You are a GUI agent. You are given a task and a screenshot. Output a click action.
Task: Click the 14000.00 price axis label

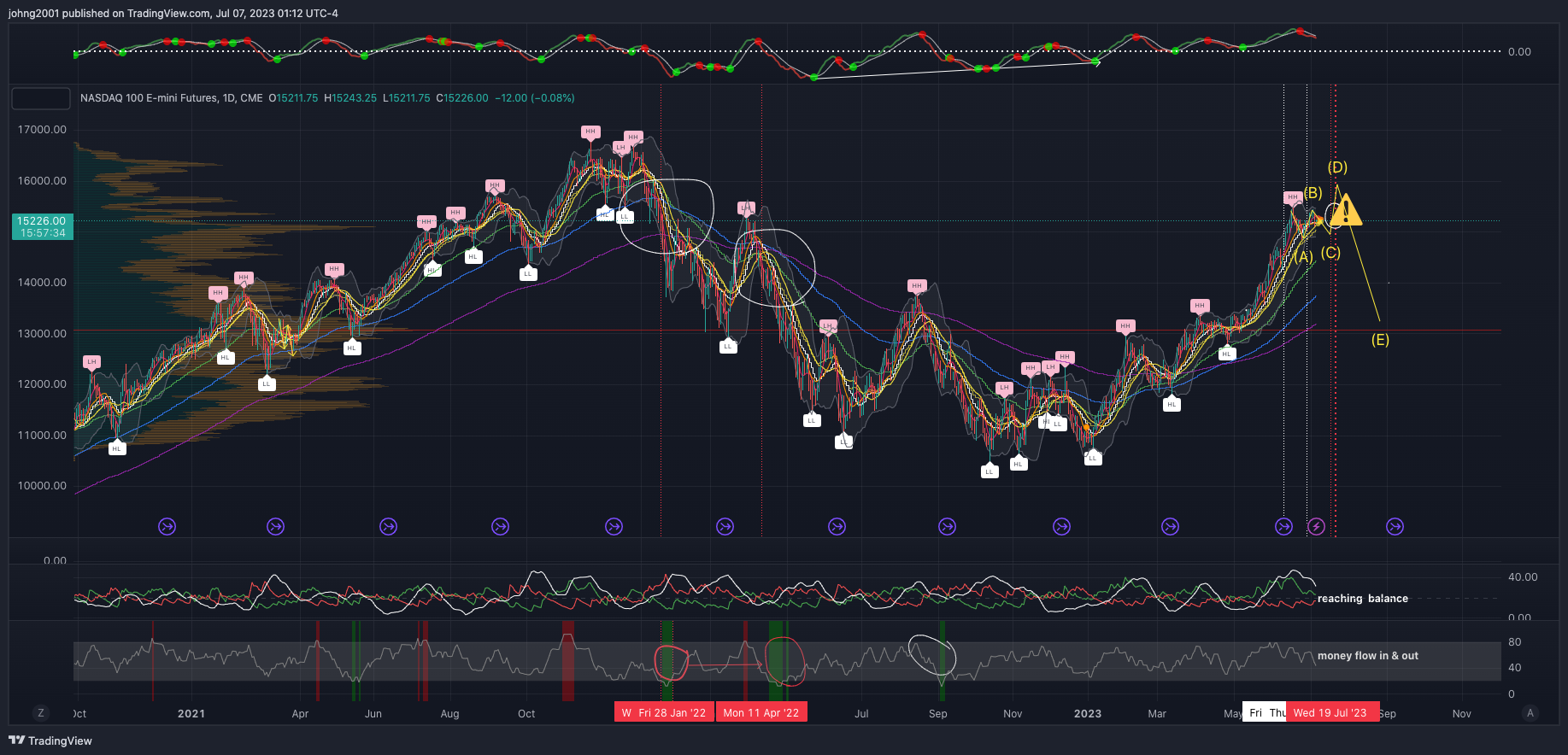42,283
